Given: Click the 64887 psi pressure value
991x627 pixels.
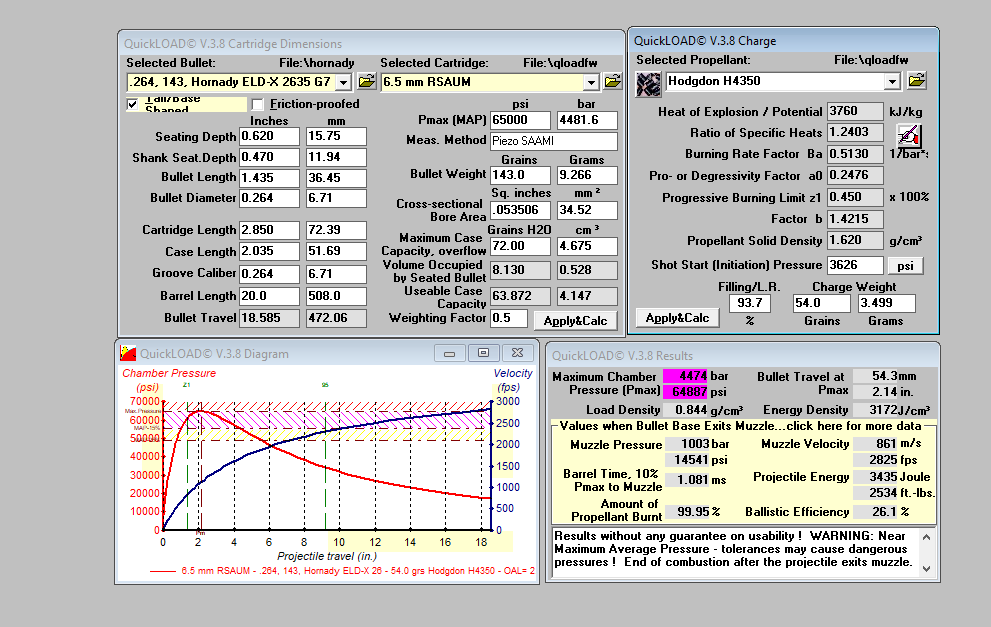Looking at the screenshot, I should coord(685,392).
